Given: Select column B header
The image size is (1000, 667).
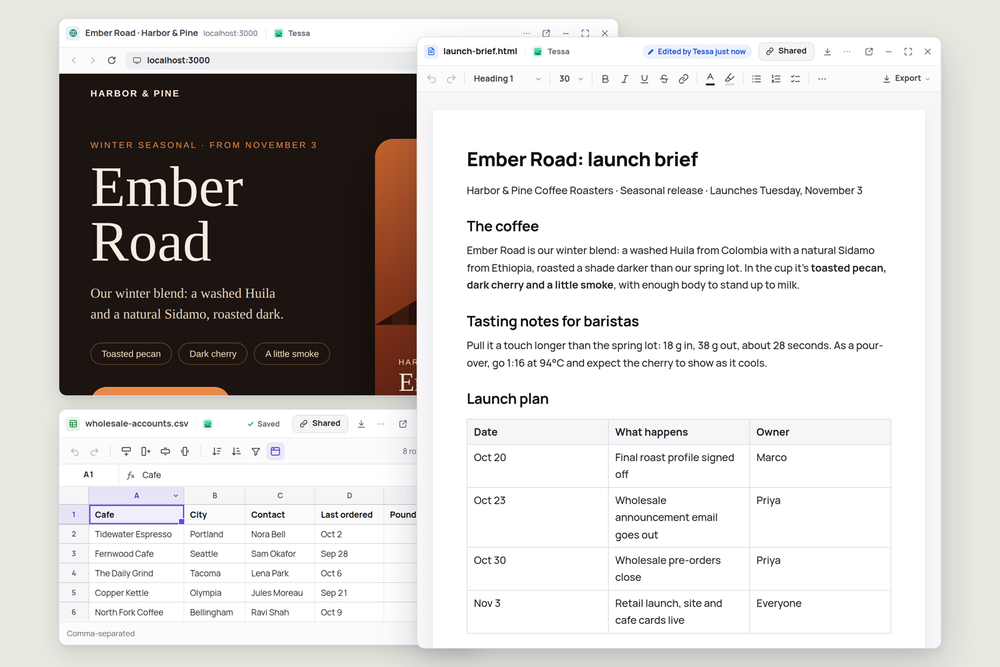Looking at the screenshot, I should tap(214, 495).
